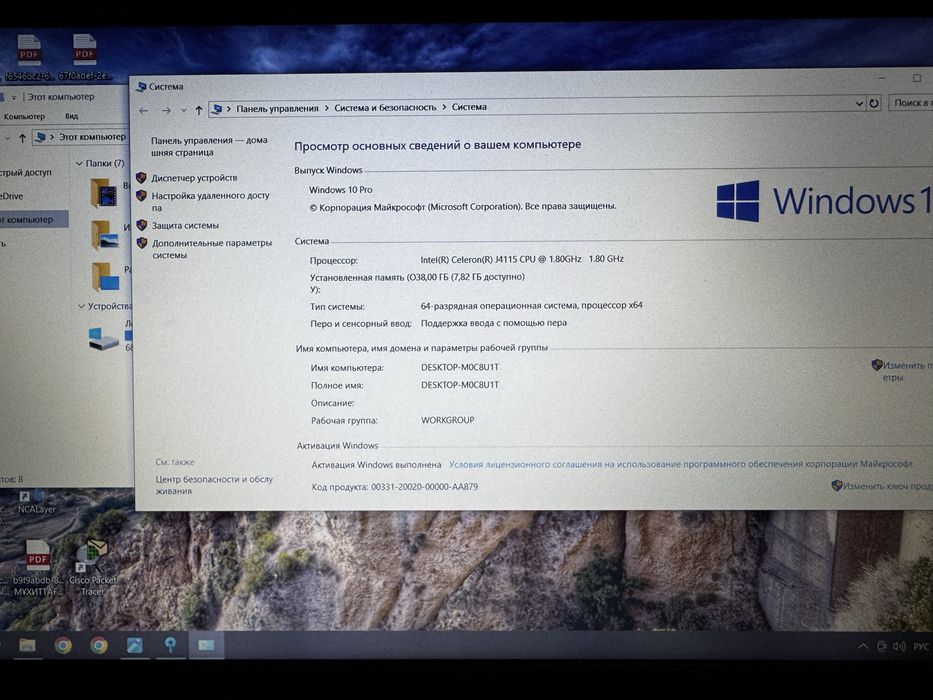Screen dimensions: 933x700
Task: Open blue pin app on taskbar
Action: coord(170,645)
